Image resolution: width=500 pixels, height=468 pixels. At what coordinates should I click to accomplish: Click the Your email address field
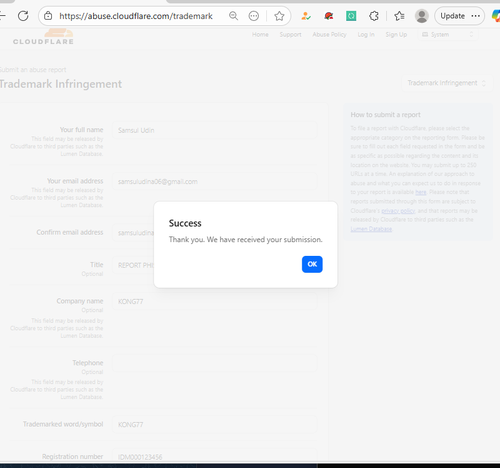(x=215, y=182)
